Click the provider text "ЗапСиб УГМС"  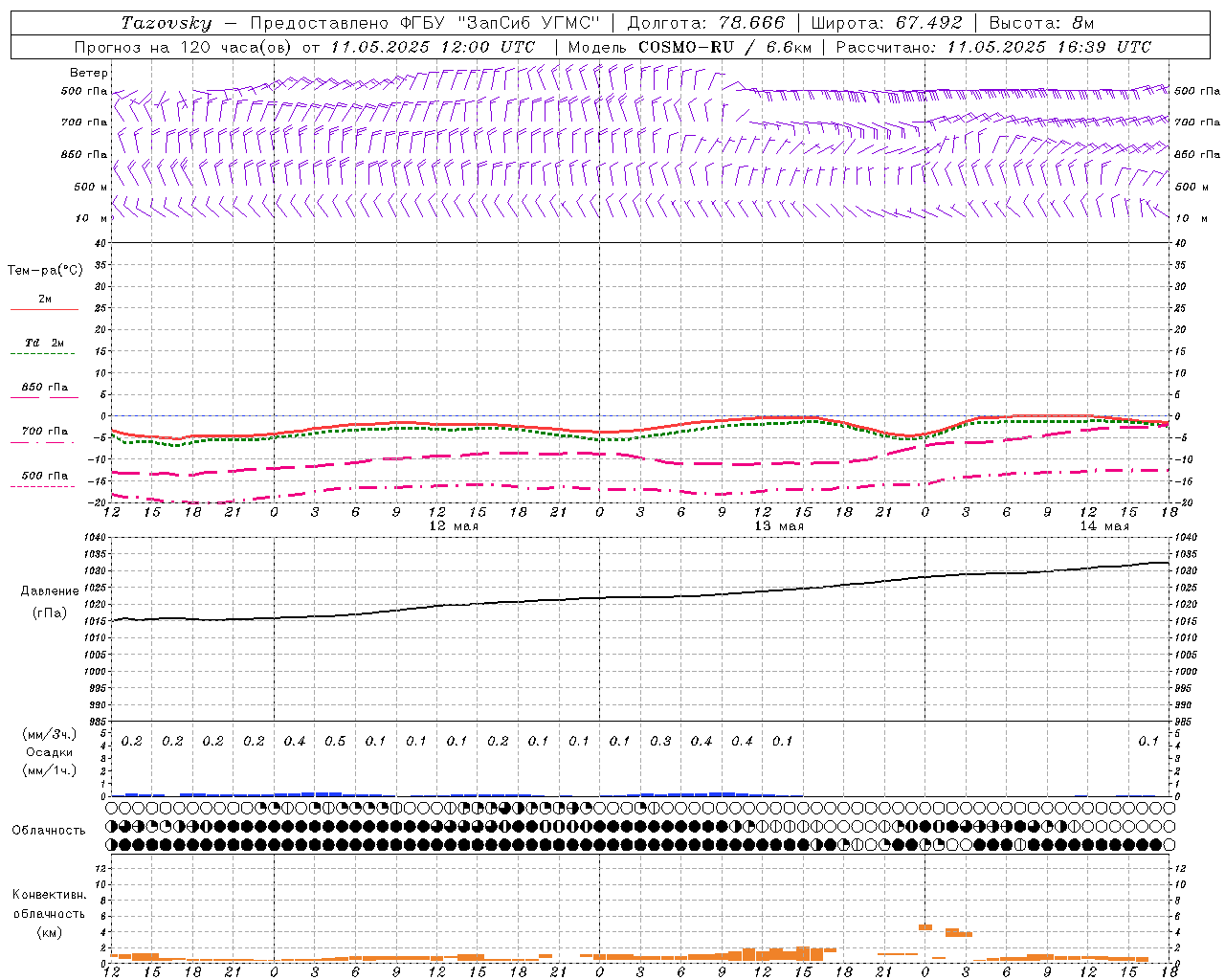tap(529, 23)
